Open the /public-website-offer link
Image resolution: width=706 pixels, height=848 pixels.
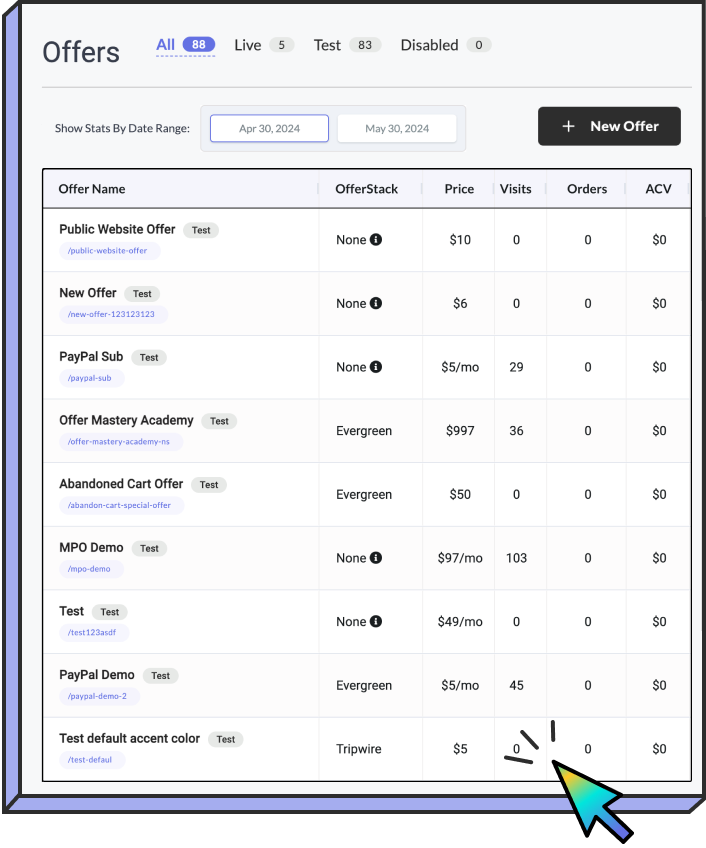coord(110,251)
